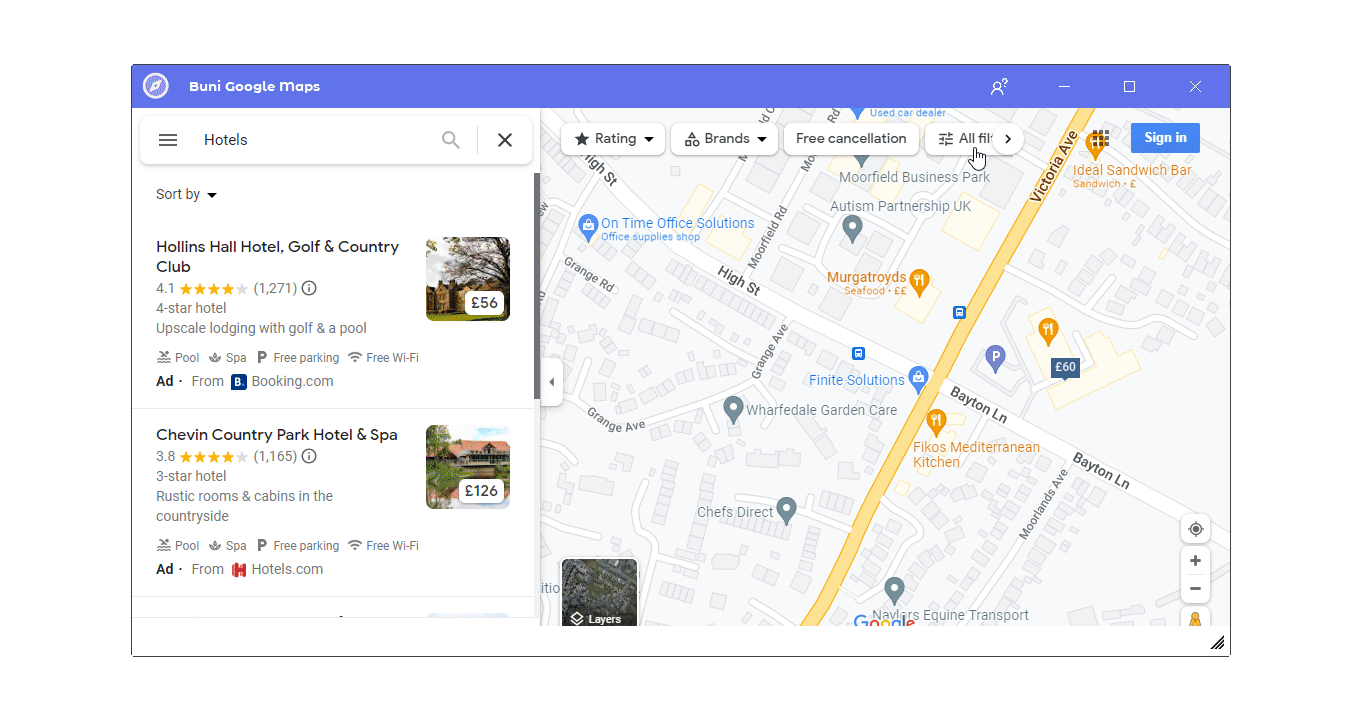The width and height of the screenshot is (1358, 723).
Task: Click the parking marker on map
Action: [x=995, y=357]
